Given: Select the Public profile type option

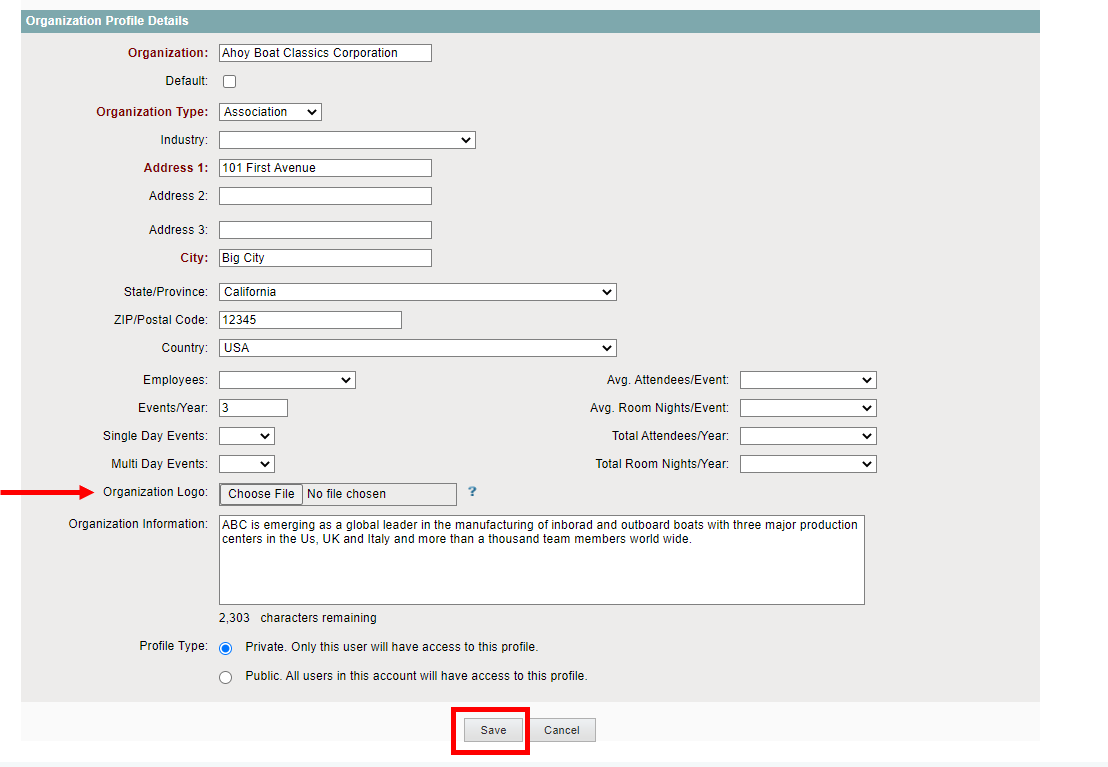Looking at the screenshot, I should 225,677.
